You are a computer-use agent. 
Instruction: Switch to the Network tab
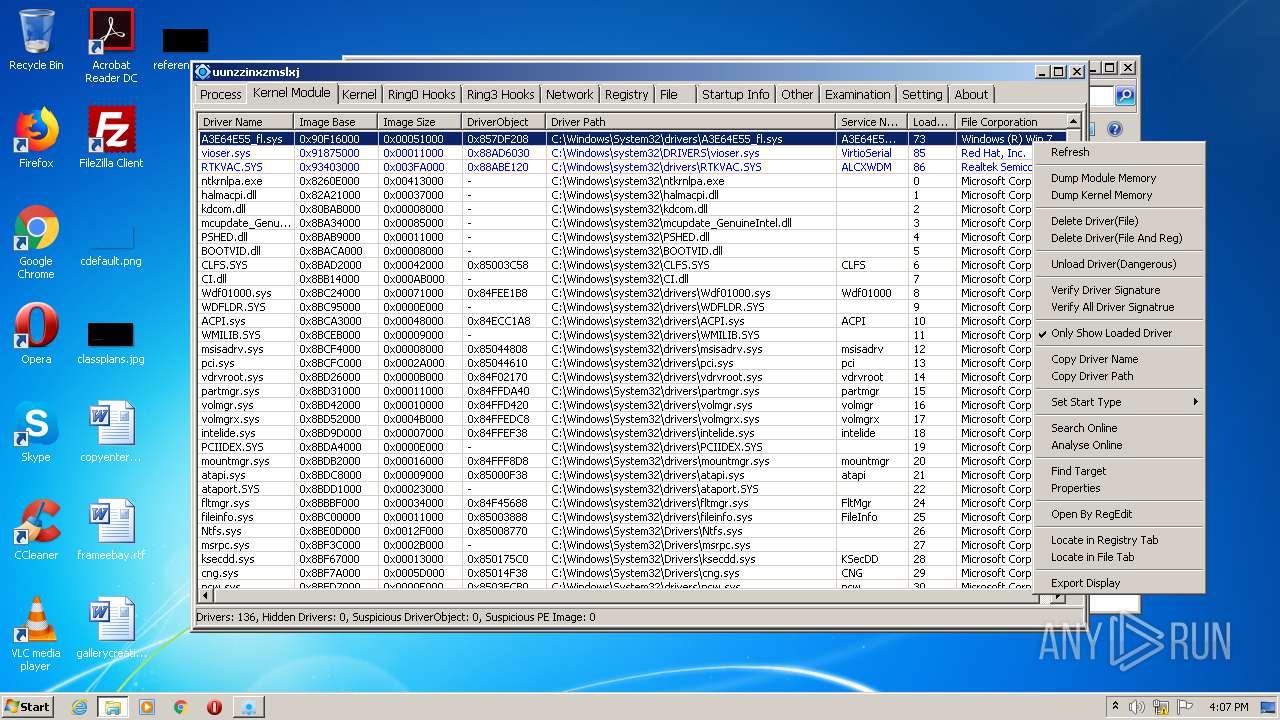click(569, 95)
